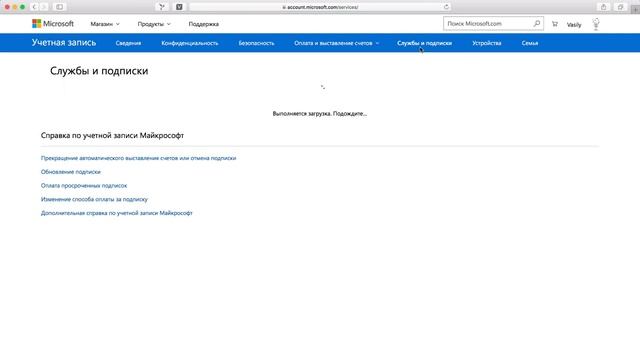
Task: Click the dark square extension icon
Action: pyautogui.click(x=179, y=7)
